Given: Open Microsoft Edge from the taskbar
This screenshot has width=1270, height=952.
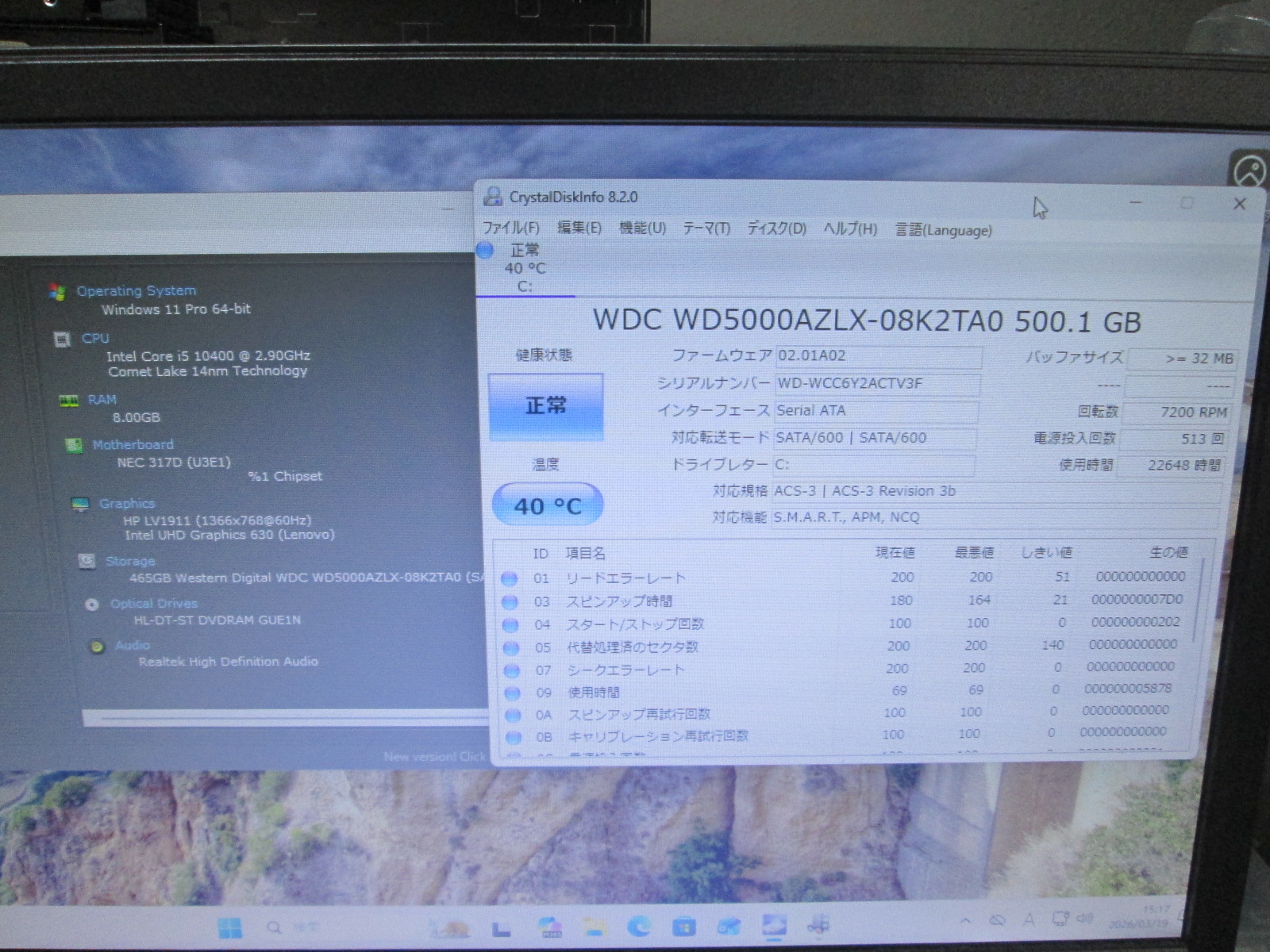Looking at the screenshot, I should tap(639, 926).
